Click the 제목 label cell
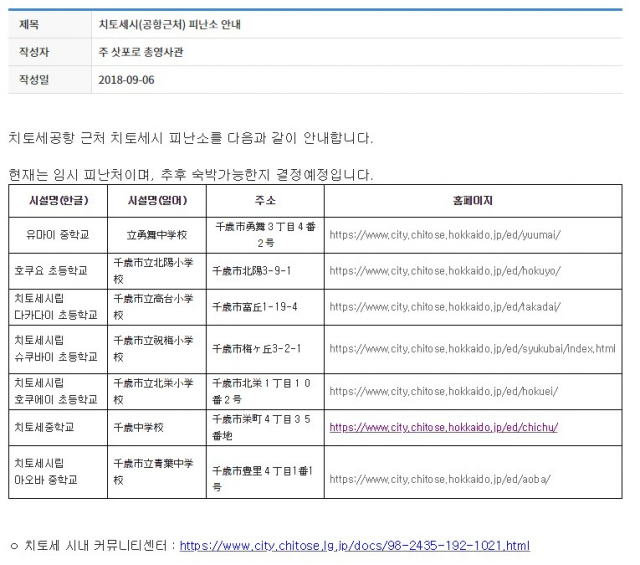 (x=50, y=24)
